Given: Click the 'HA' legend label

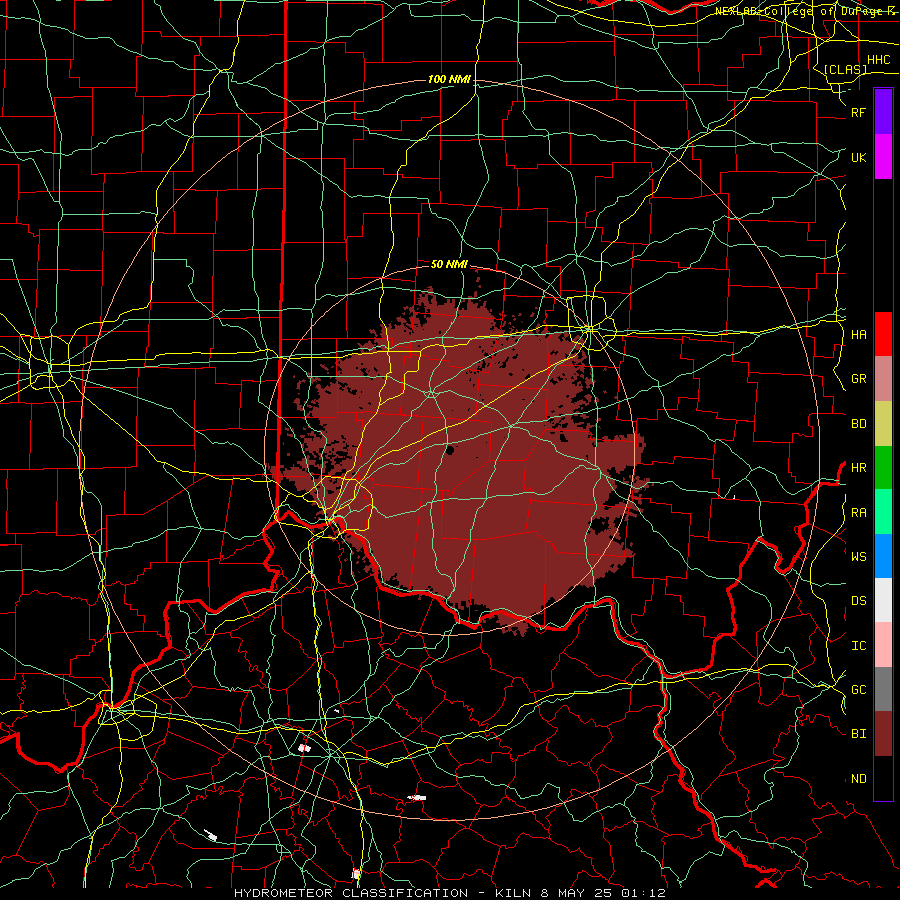Looking at the screenshot, I should coord(858,334).
